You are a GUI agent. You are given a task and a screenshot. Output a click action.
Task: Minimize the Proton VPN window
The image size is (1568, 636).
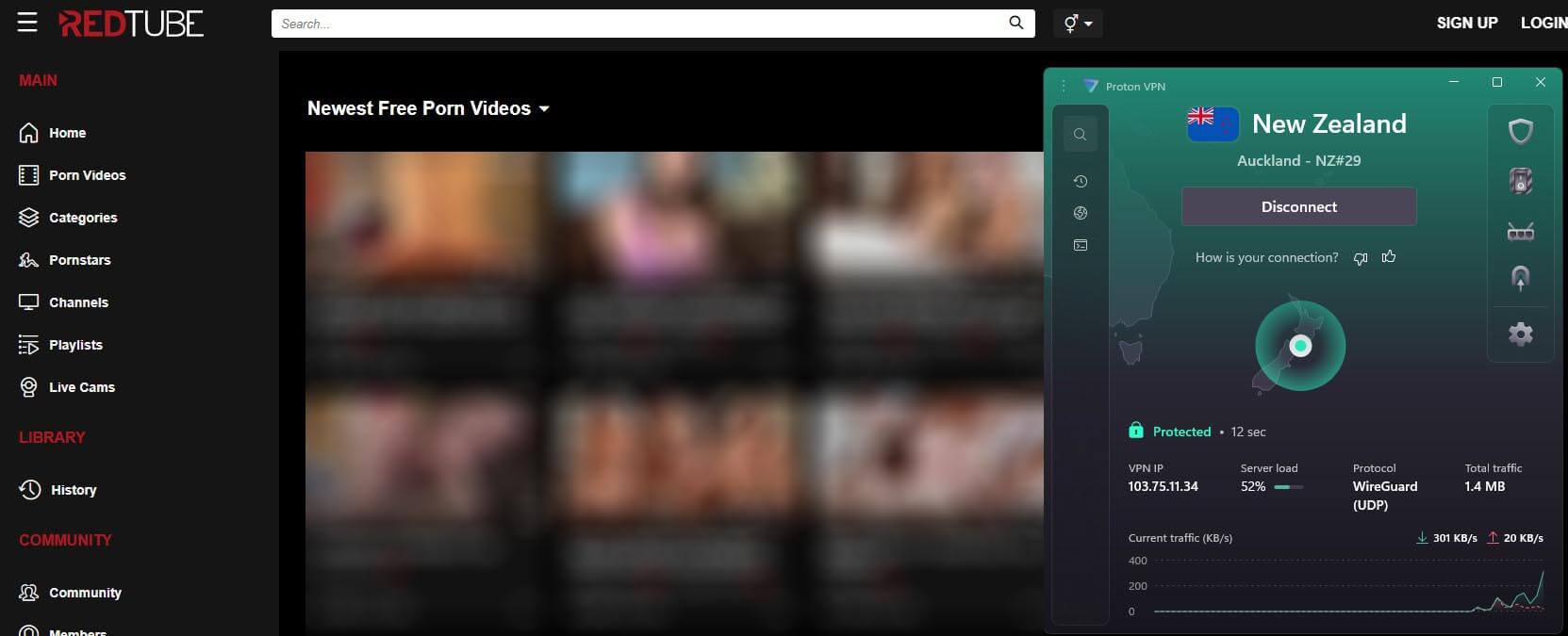pos(1453,82)
